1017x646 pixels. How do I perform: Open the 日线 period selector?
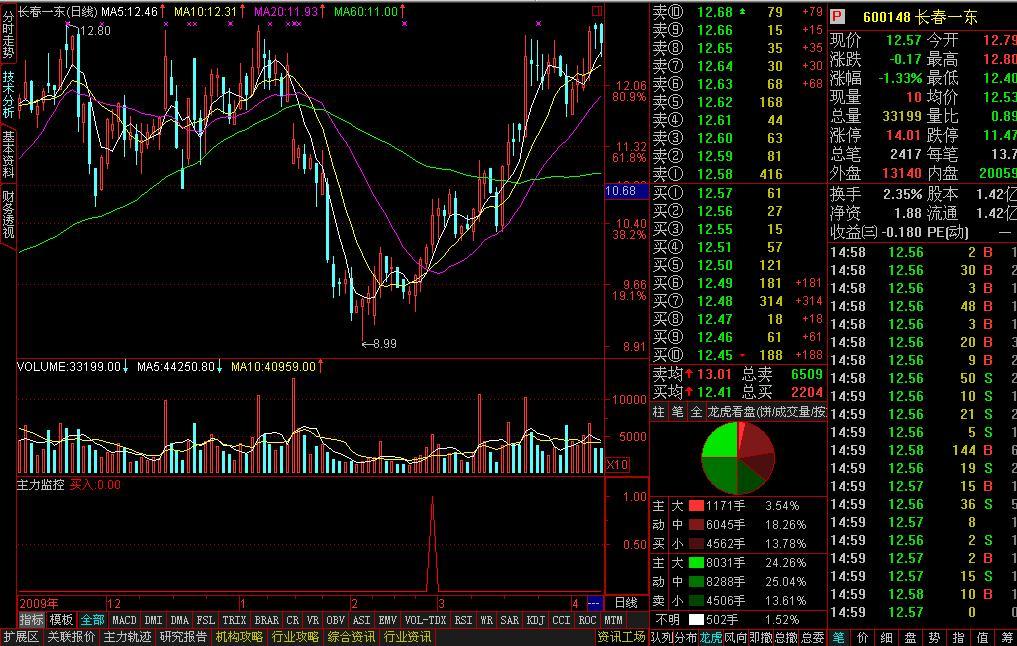(626, 604)
